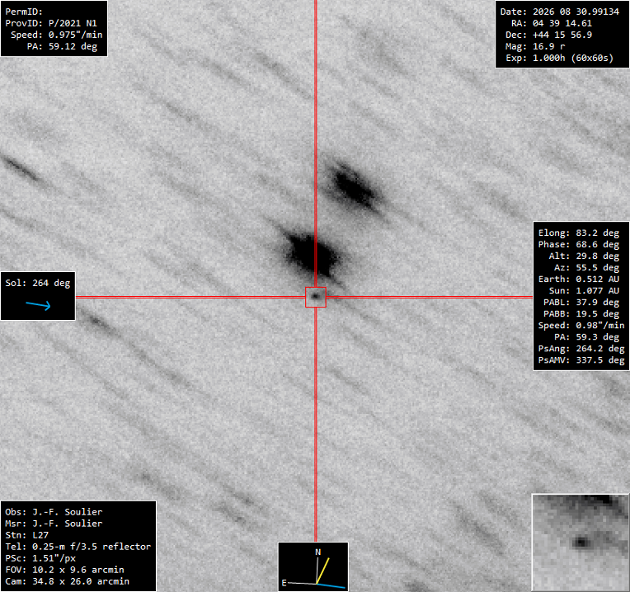
Task: Select the 'Sun: 1.077 AU' entry
Action: pyautogui.click(x=584, y=291)
